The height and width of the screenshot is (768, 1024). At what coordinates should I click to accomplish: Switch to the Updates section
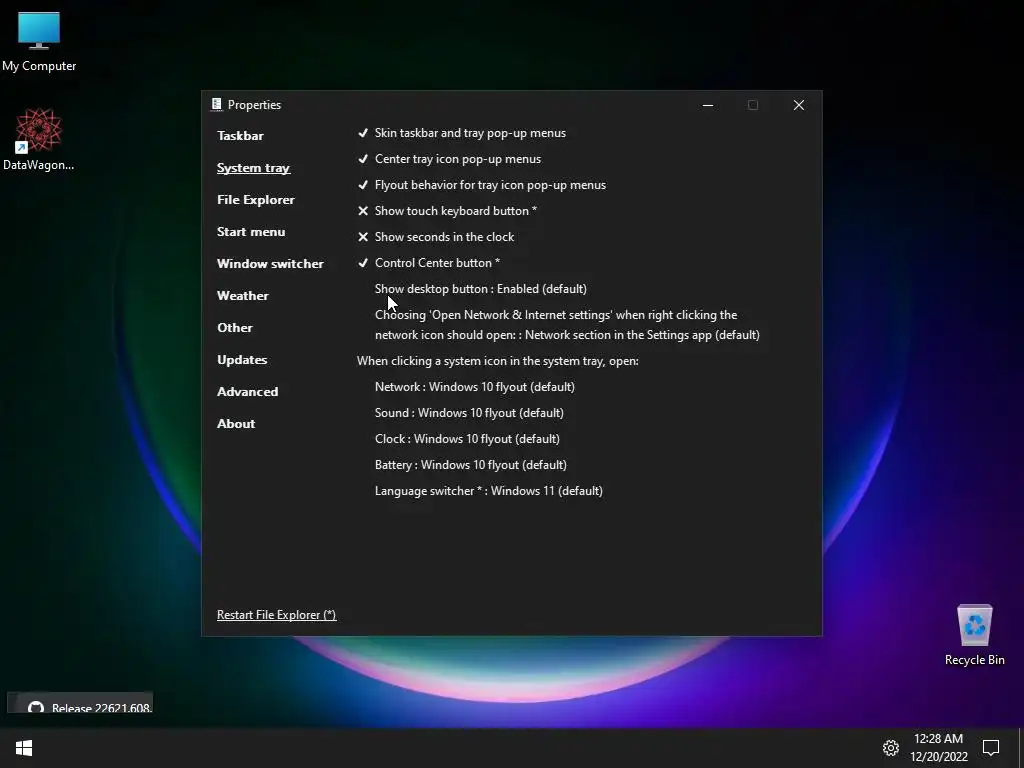[x=242, y=360]
